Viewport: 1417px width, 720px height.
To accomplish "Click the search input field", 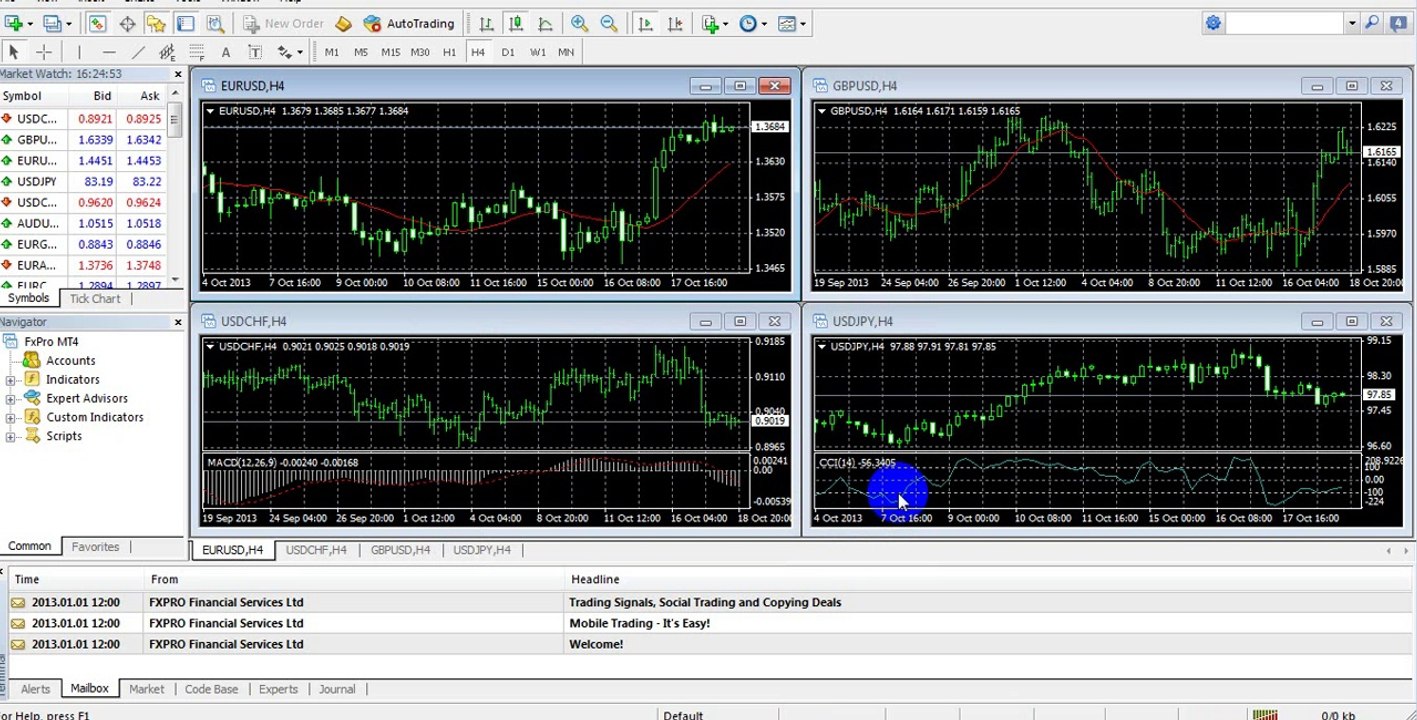I will [x=1285, y=23].
